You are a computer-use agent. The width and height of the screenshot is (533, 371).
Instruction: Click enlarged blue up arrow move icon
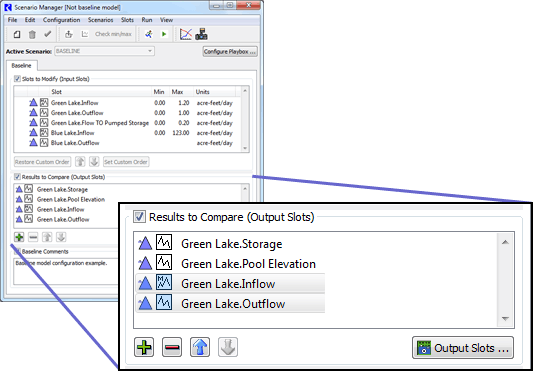tap(200, 347)
